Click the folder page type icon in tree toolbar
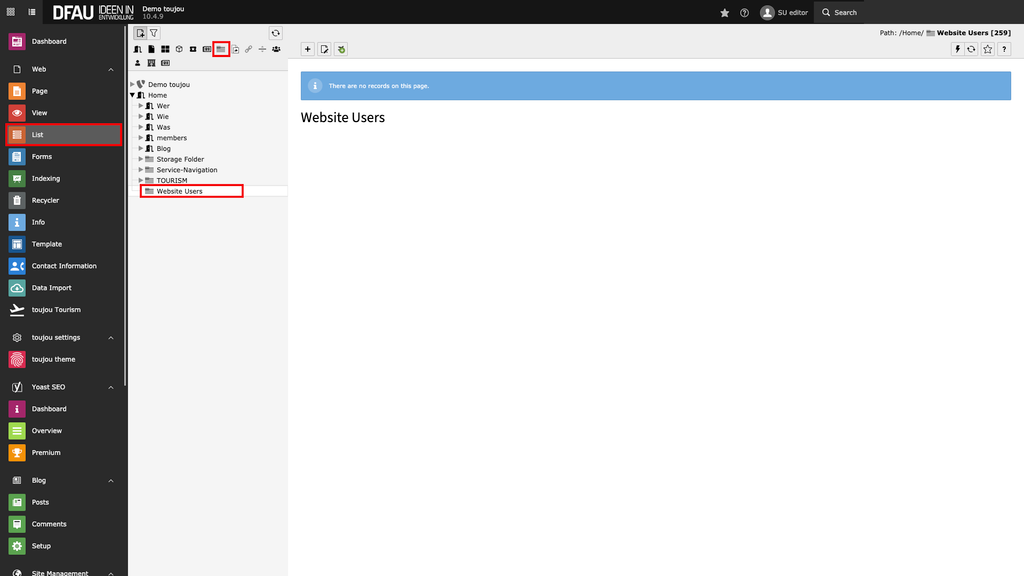Viewport: 1024px width, 576px height. 221,49
